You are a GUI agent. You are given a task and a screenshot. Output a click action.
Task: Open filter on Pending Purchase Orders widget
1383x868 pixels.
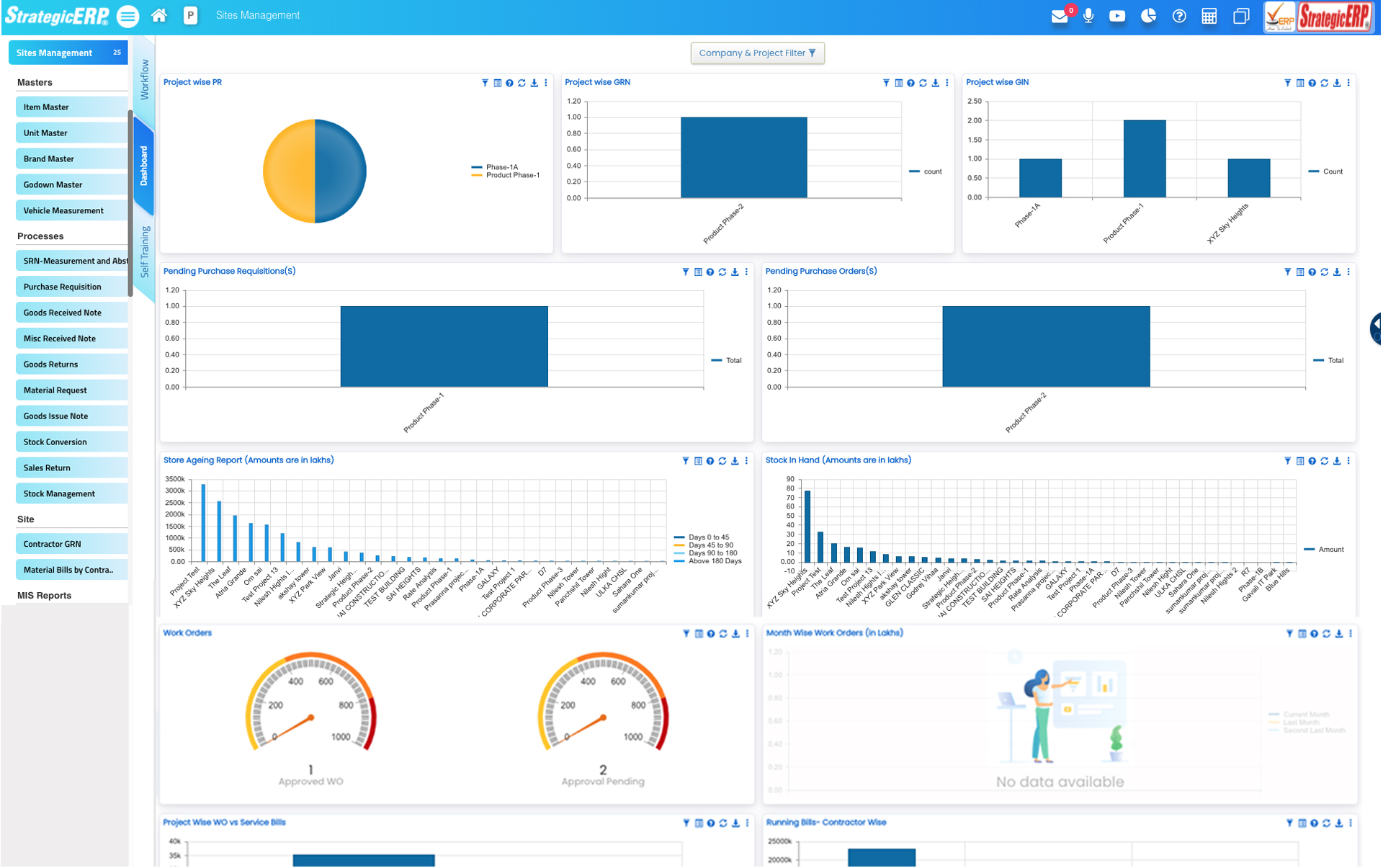[x=1287, y=272]
